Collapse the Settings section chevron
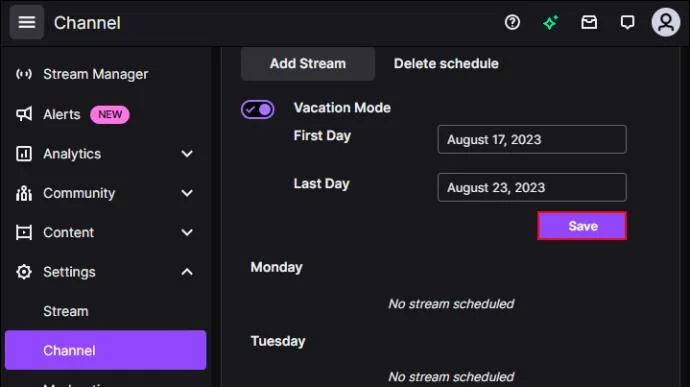 [187, 272]
